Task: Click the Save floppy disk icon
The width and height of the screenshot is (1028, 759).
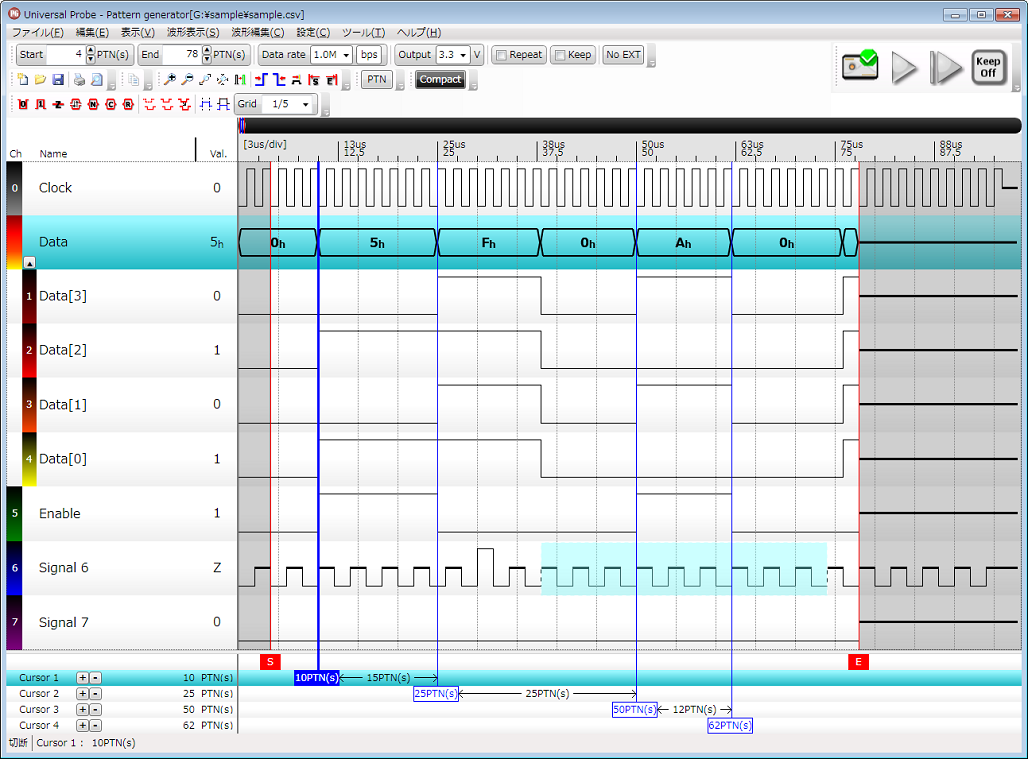Action: point(57,80)
